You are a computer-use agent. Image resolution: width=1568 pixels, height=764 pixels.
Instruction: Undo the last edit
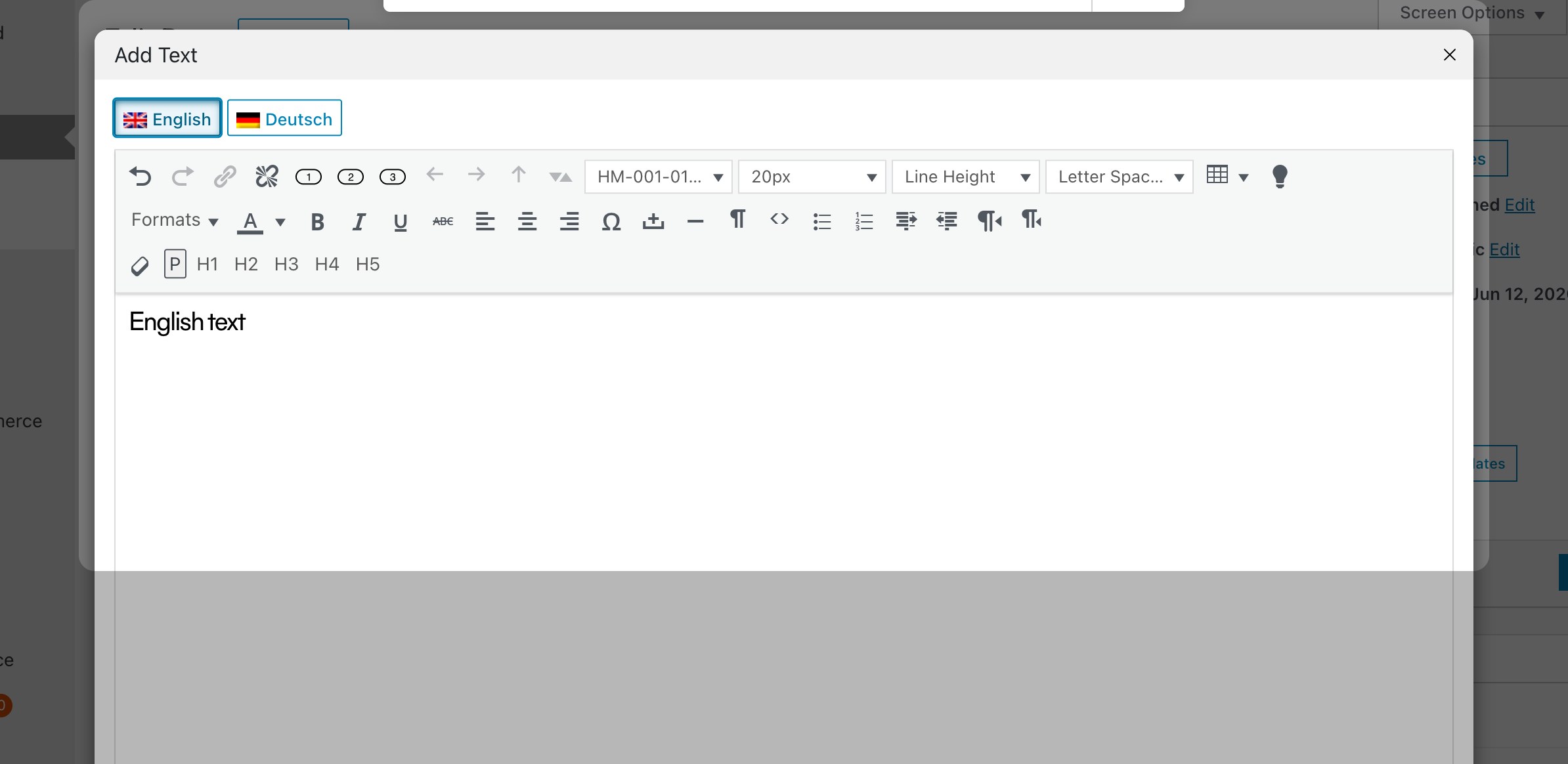141,177
